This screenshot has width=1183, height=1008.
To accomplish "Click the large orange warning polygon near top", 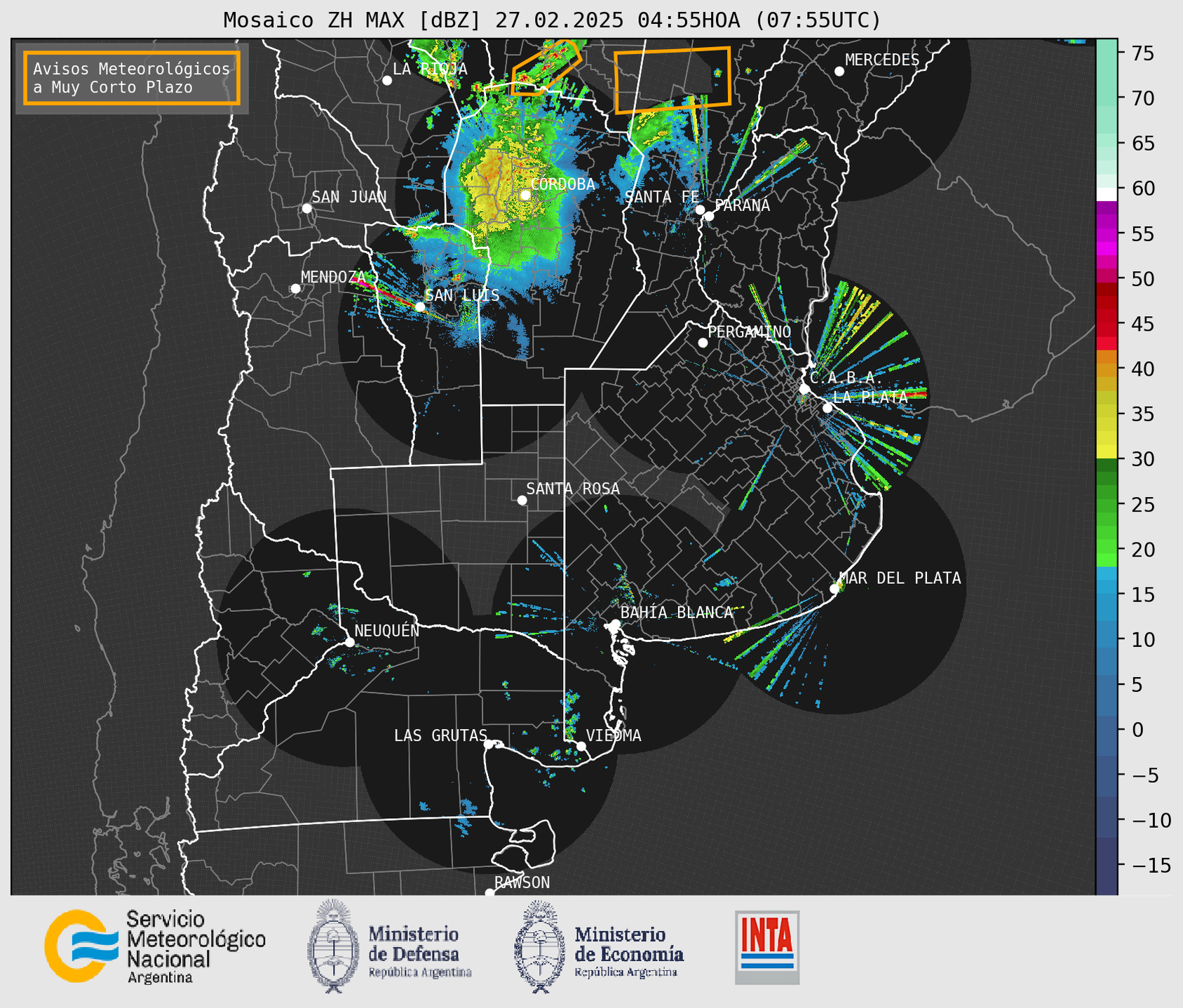I will pos(672,79).
